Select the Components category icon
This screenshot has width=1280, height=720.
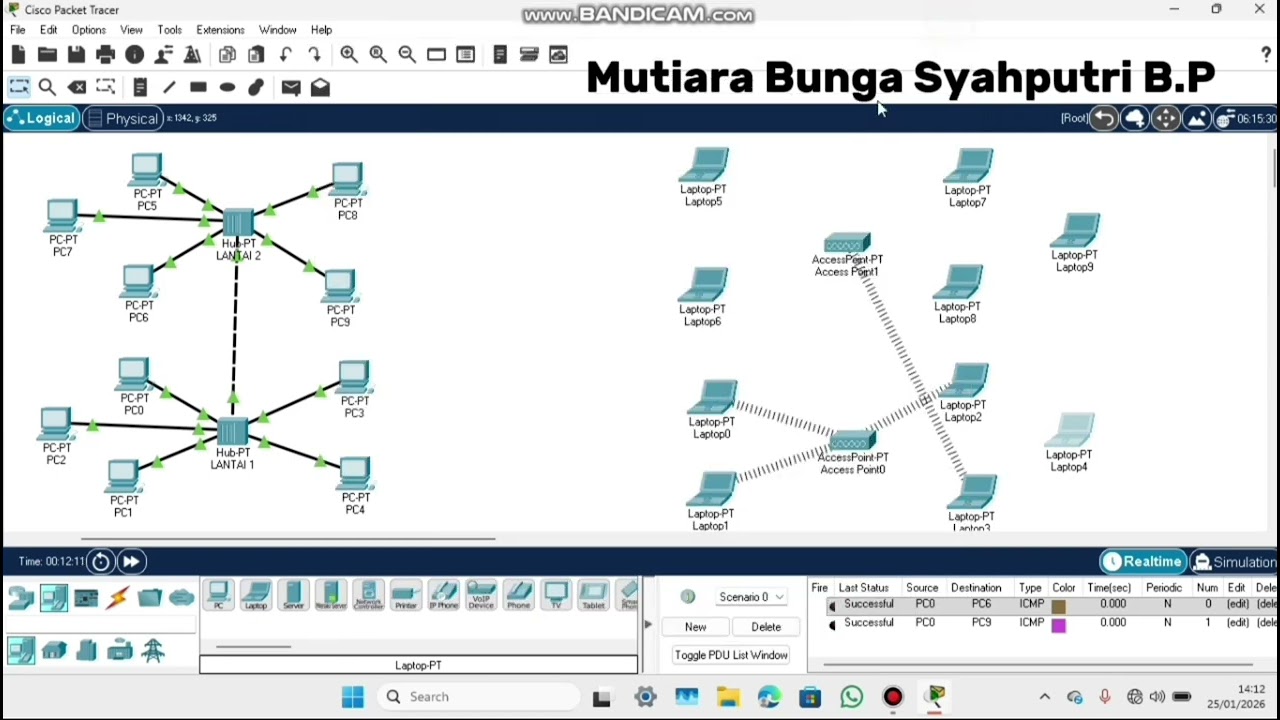tap(85, 598)
